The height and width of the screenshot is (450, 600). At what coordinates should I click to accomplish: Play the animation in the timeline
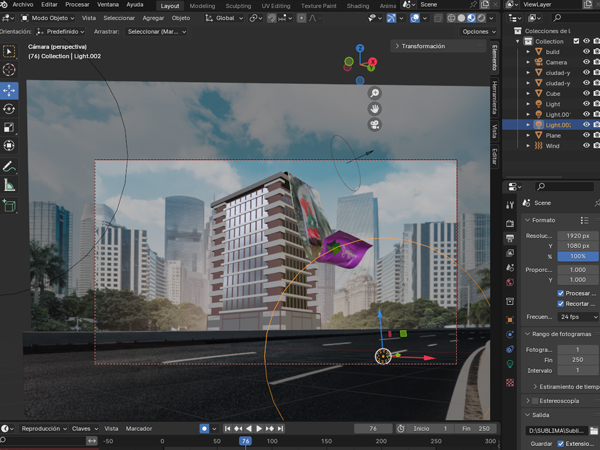(x=259, y=428)
